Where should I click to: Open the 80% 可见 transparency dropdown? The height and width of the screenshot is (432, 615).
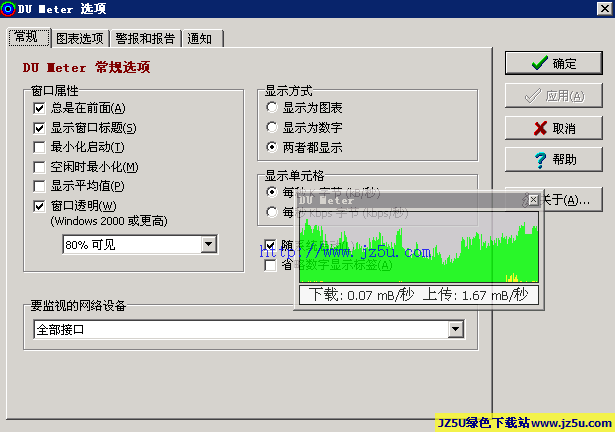pos(209,244)
